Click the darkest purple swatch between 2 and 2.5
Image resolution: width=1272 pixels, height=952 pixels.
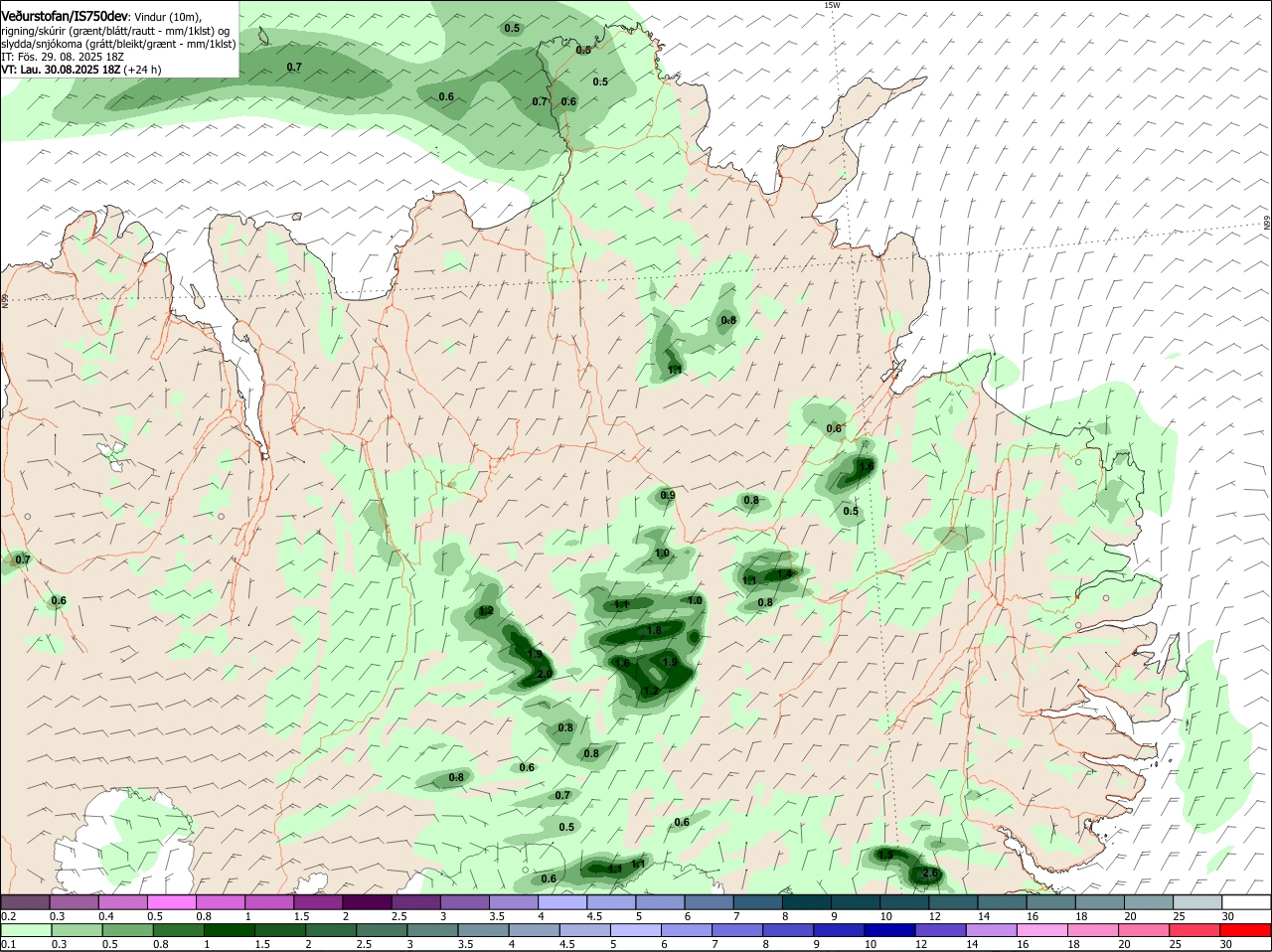(367, 901)
